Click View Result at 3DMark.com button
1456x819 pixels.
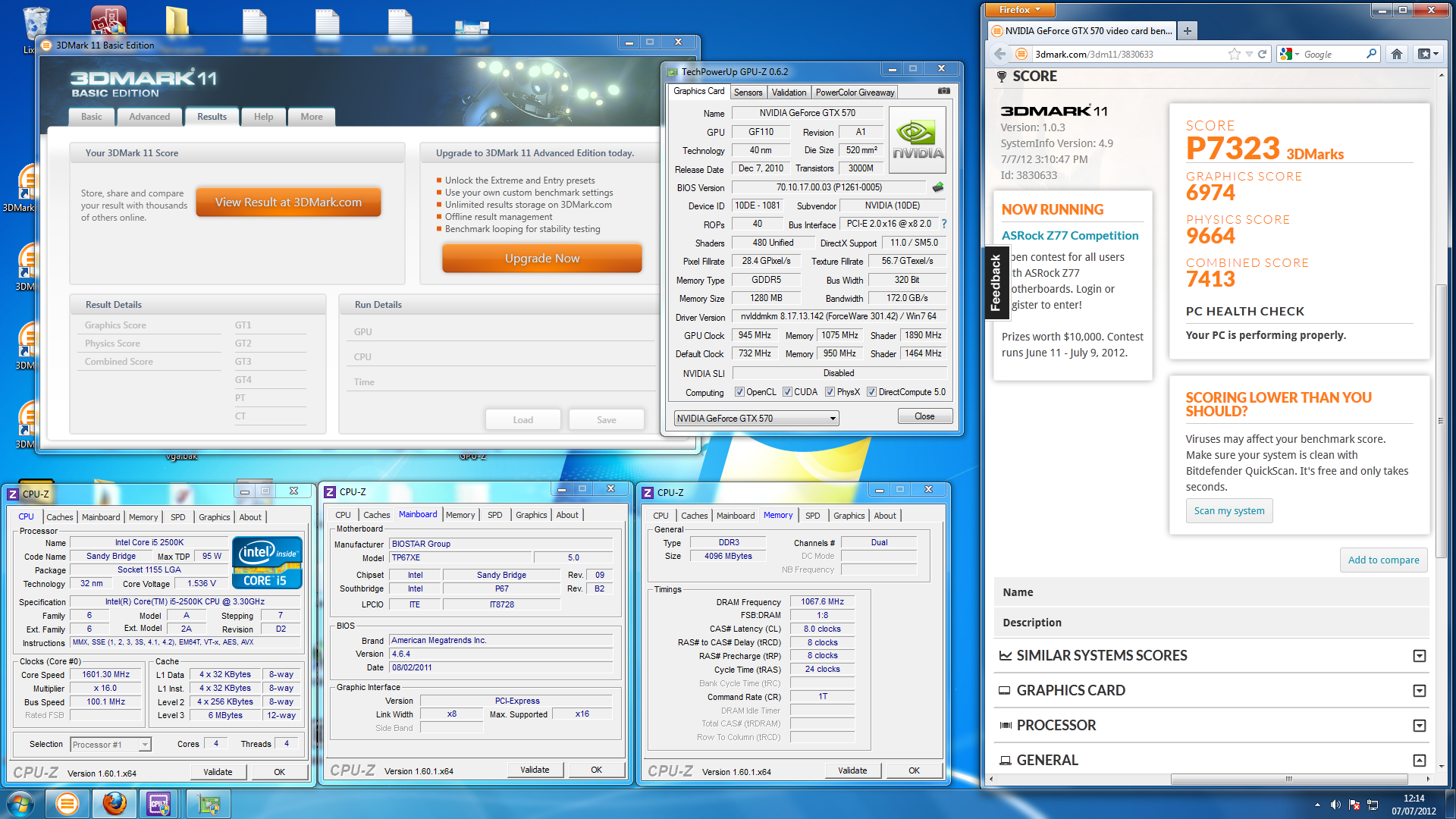point(288,202)
